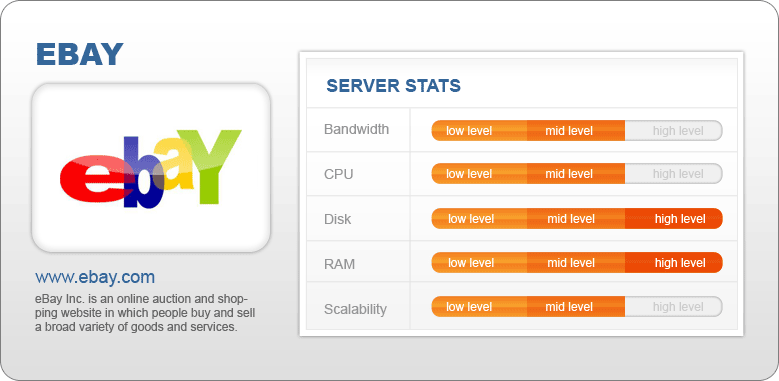
Task: Select CPU mid level segment
Action: [x=576, y=174]
